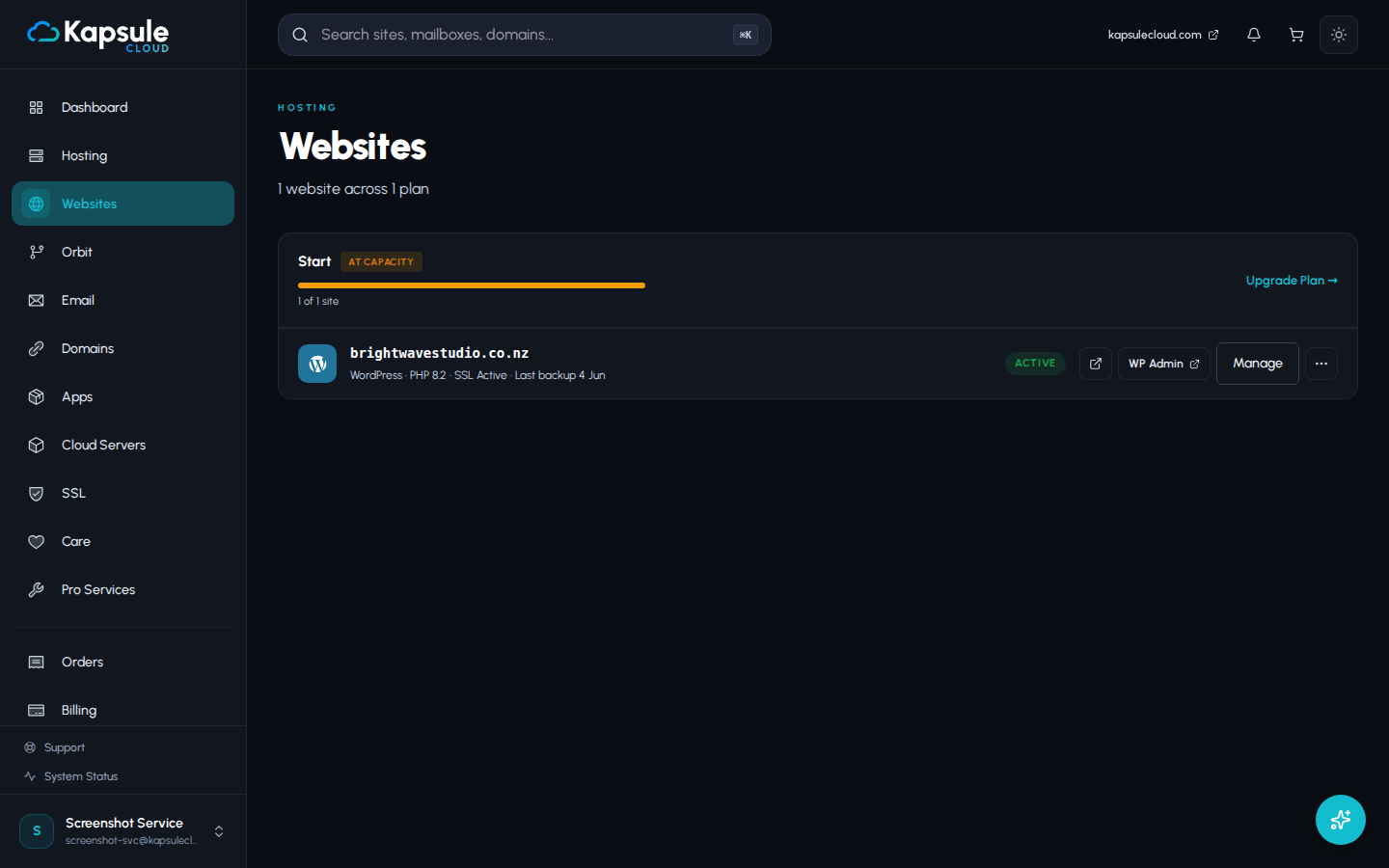Click the ACTIVE status badge

[x=1035, y=364]
